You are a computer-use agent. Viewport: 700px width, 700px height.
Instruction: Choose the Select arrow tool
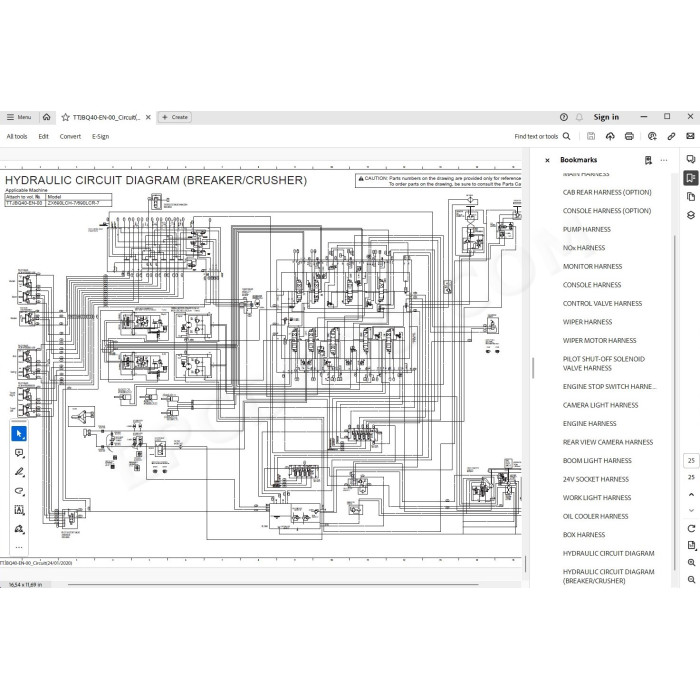(x=19, y=433)
